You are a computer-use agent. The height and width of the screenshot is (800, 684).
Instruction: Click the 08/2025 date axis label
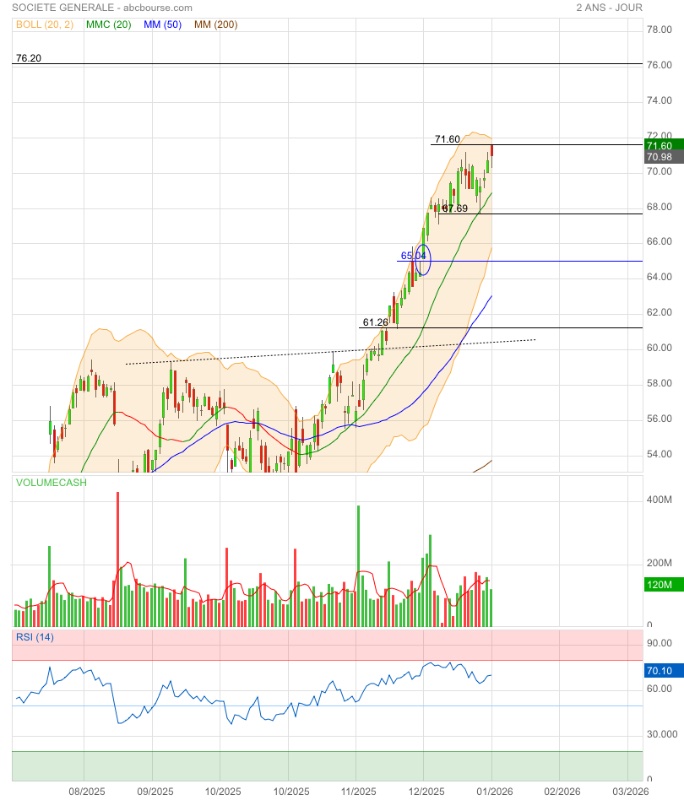[x=87, y=791]
